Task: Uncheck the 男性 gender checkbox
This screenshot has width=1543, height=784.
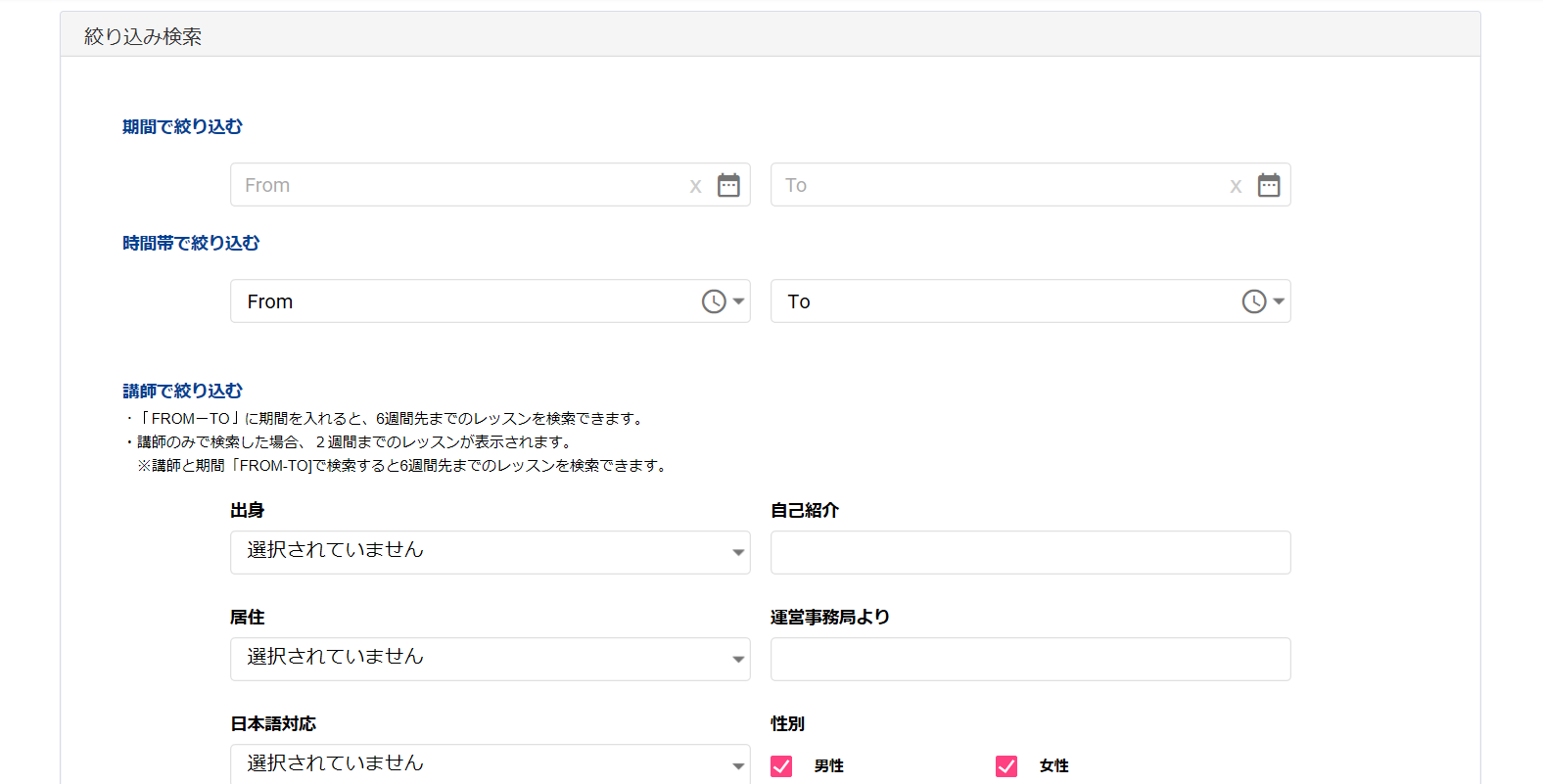Action: click(781, 765)
